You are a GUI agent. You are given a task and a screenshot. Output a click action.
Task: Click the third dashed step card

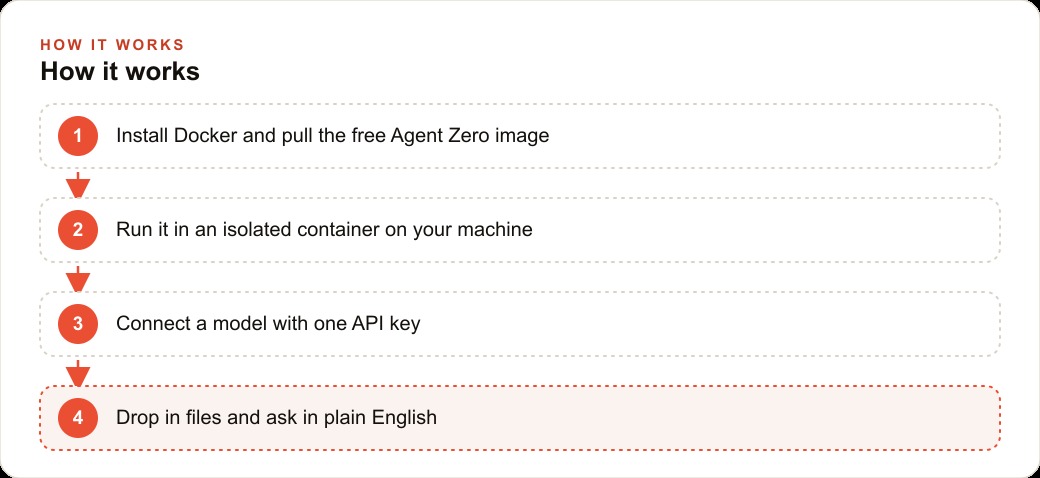tap(520, 324)
